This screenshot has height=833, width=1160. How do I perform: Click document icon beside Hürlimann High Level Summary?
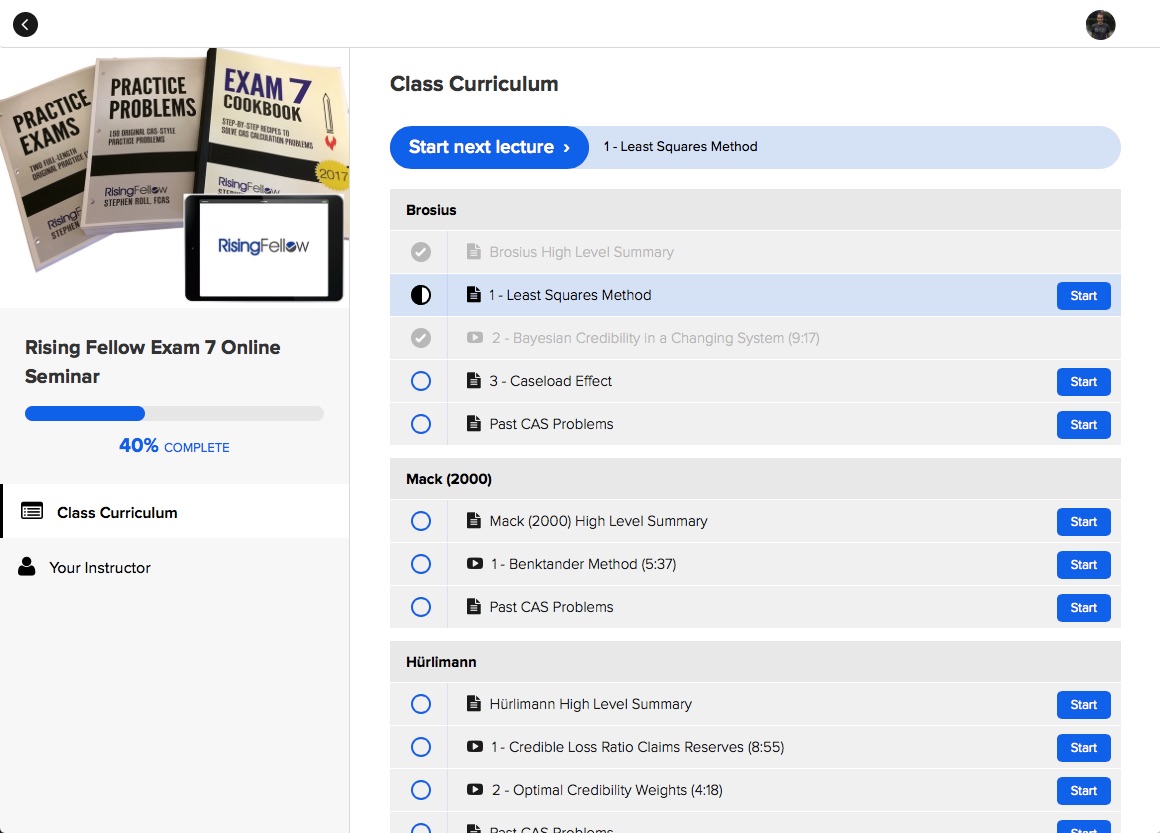click(x=473, y=703)
